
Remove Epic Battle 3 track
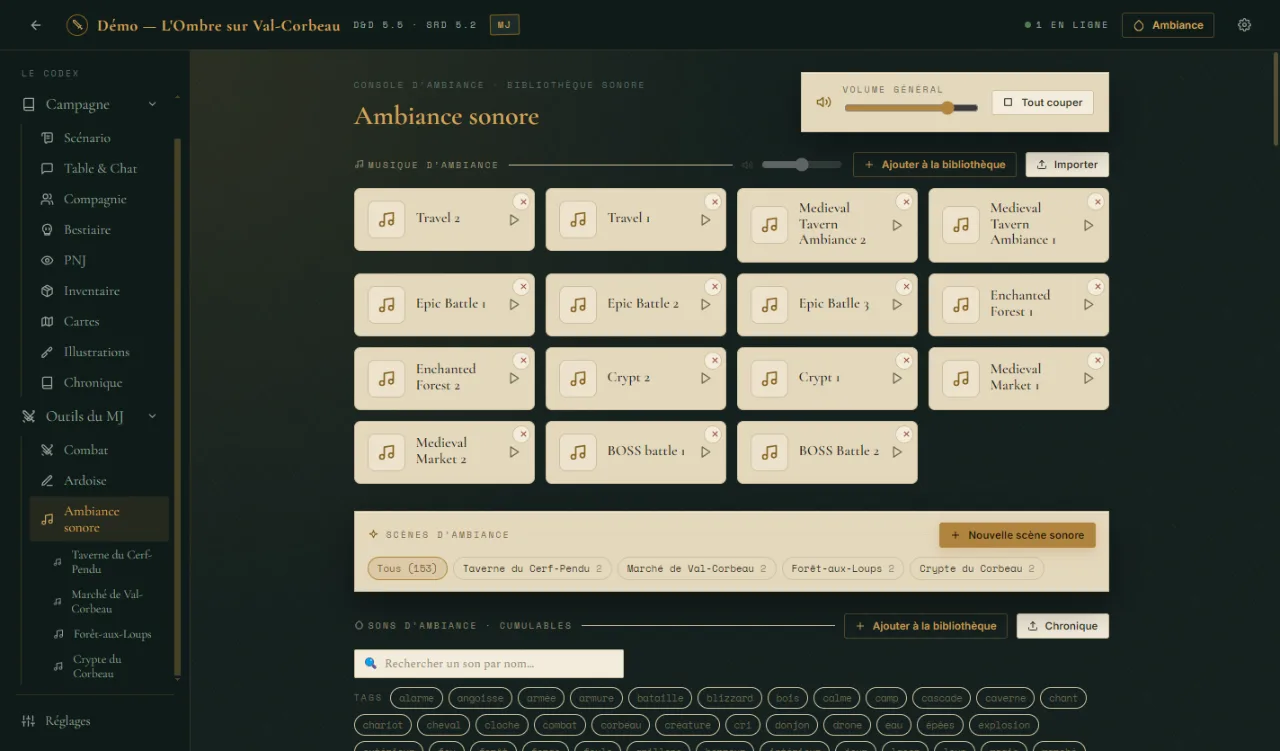[905, 287]
